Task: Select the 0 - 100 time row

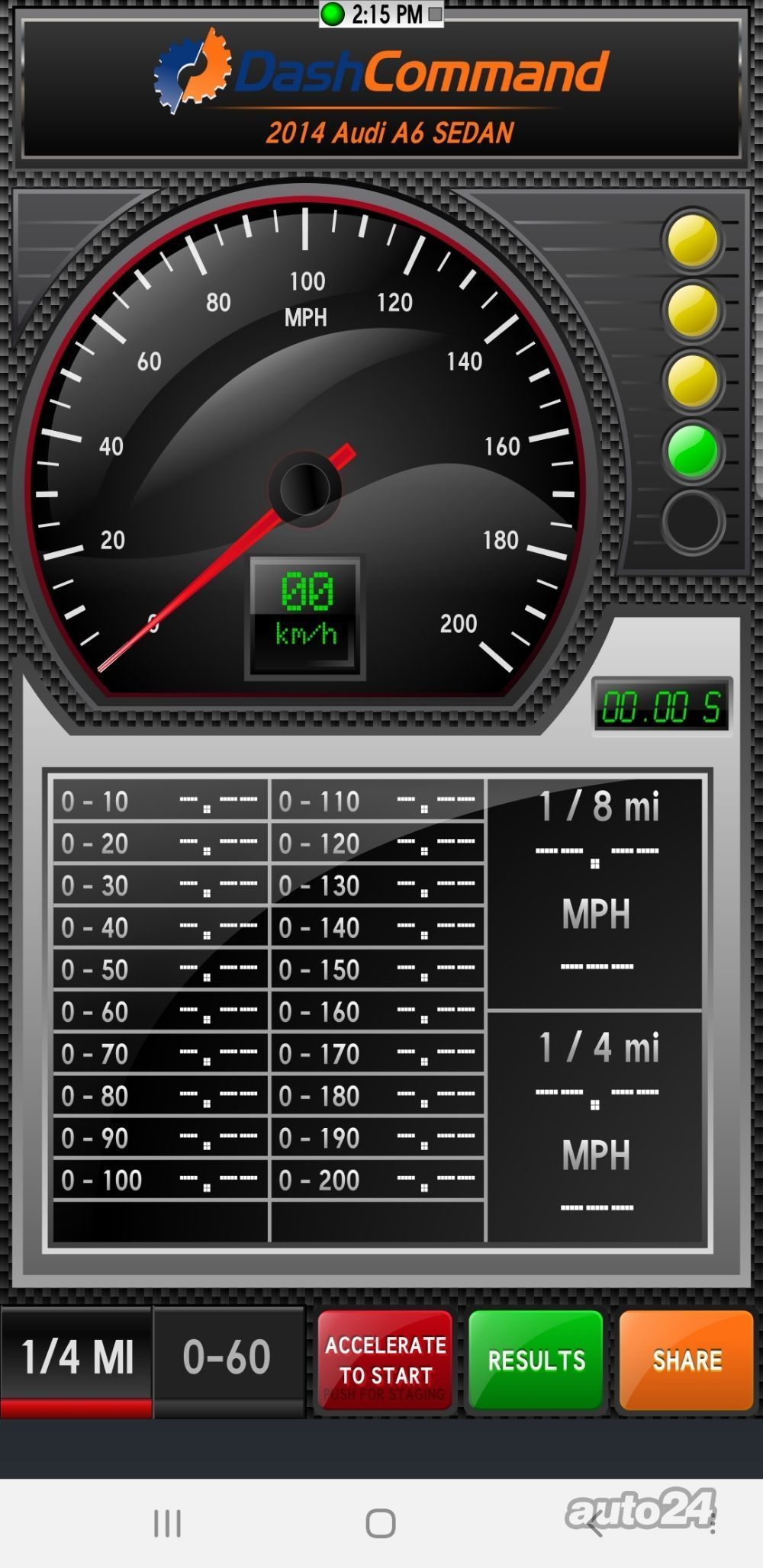Action: click(160, 1180)
